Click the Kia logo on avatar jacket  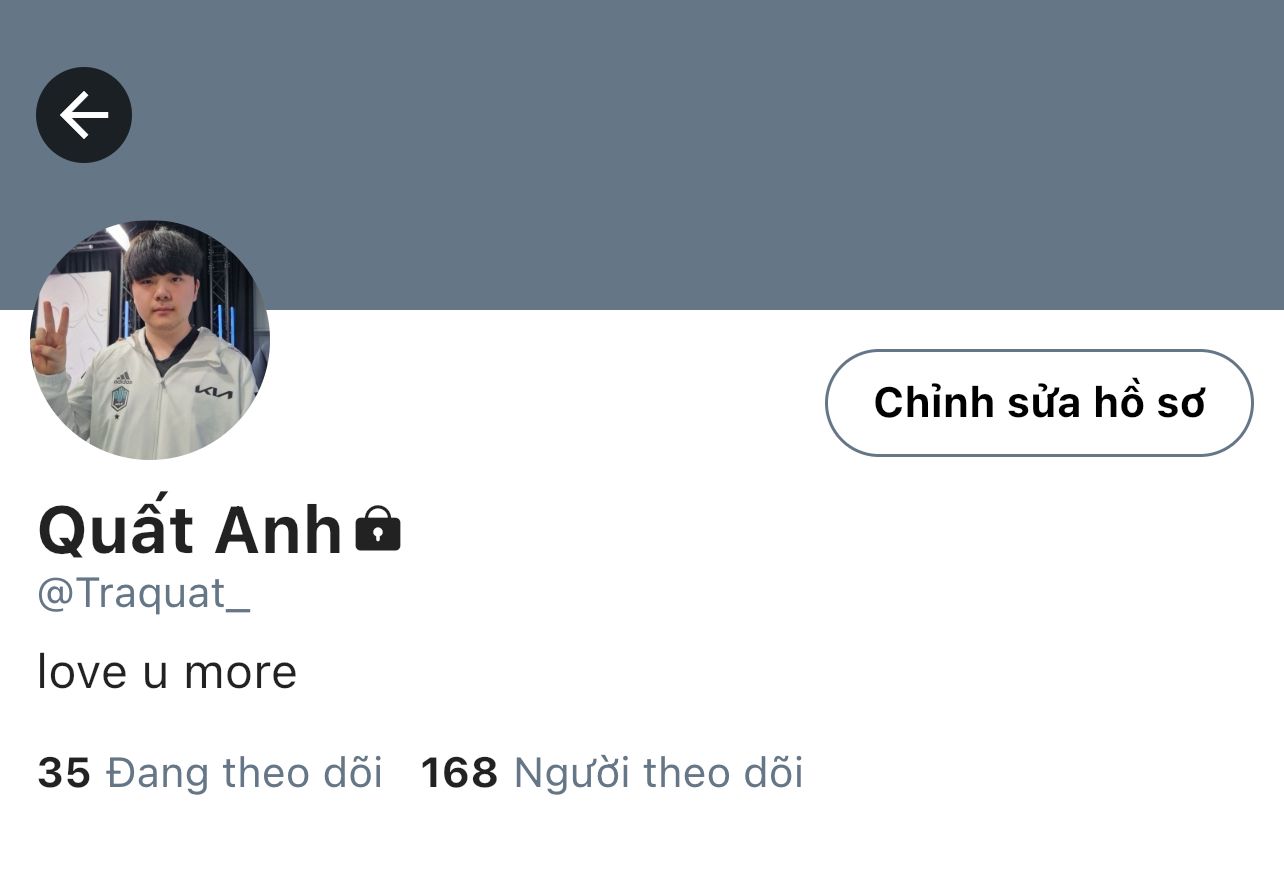pos(214,391)
